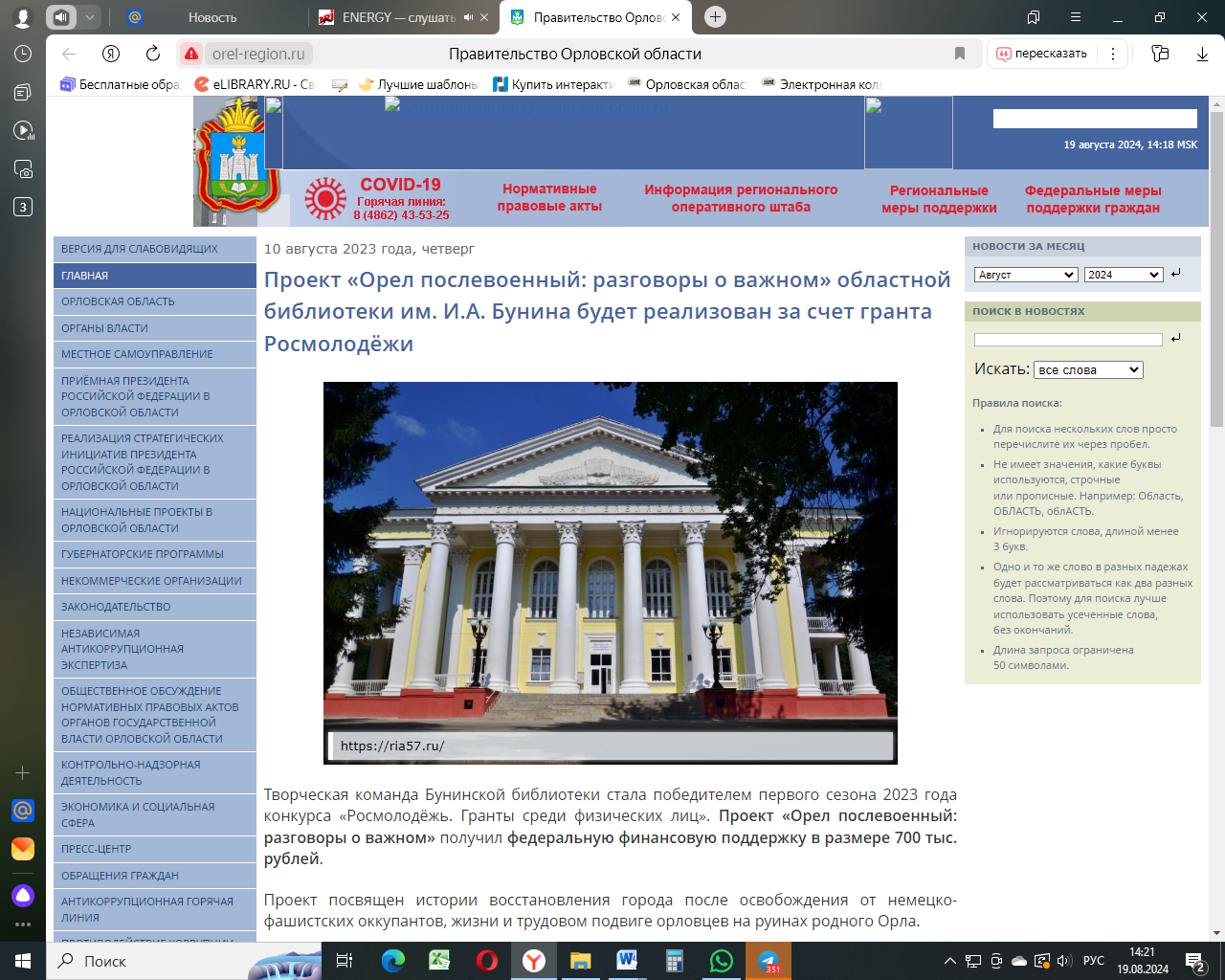Expand the 'все слова' search mode dropdown
1225x980 pixels.
tap(1088, 369)
